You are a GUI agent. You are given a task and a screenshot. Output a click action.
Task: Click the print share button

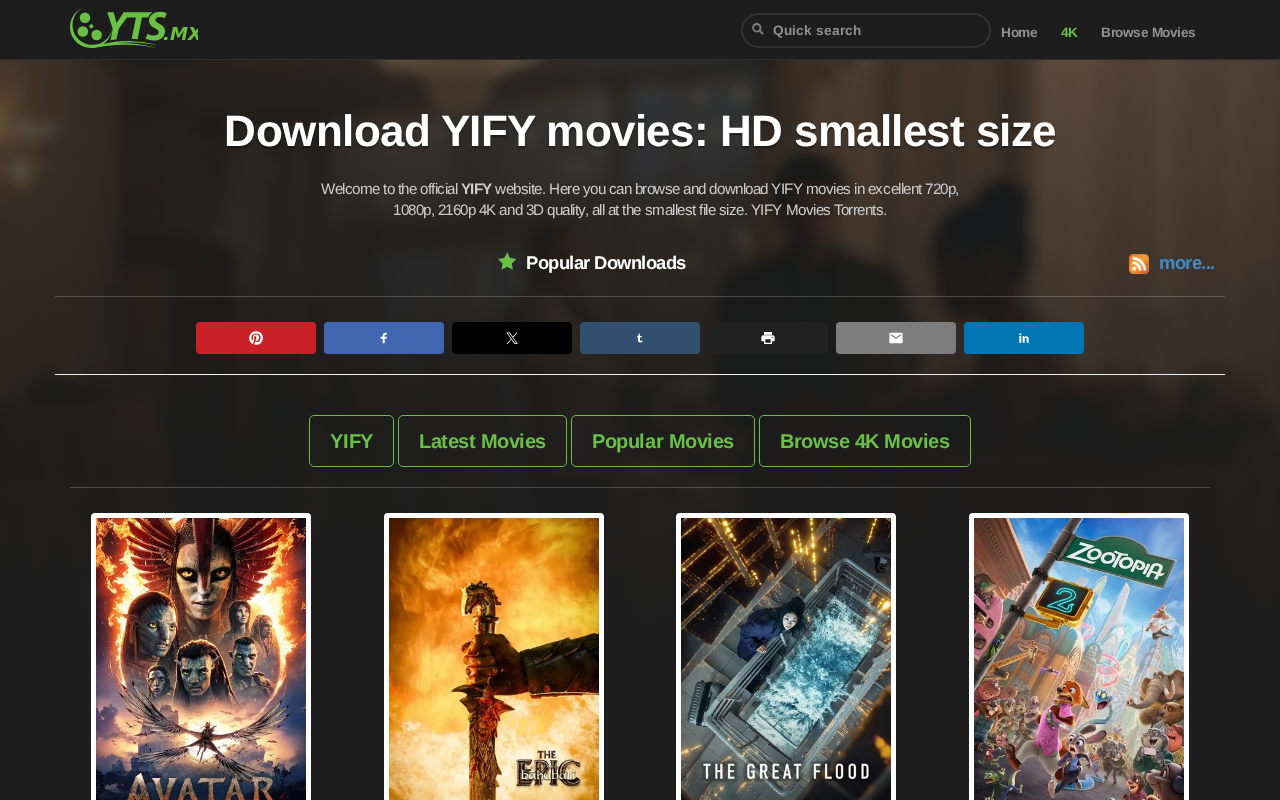coord(768,338)
